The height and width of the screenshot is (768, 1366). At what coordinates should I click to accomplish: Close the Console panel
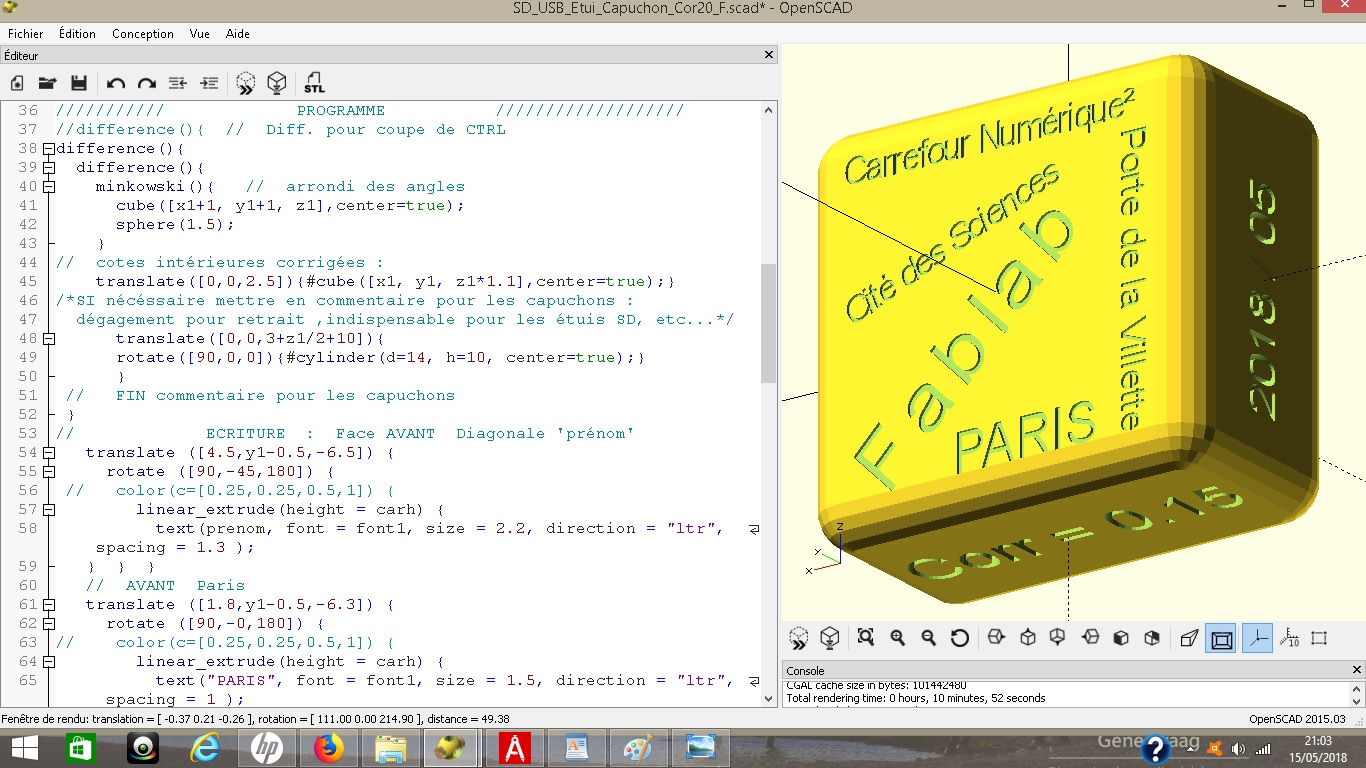pyautogui.click(x=1357, y=670)
